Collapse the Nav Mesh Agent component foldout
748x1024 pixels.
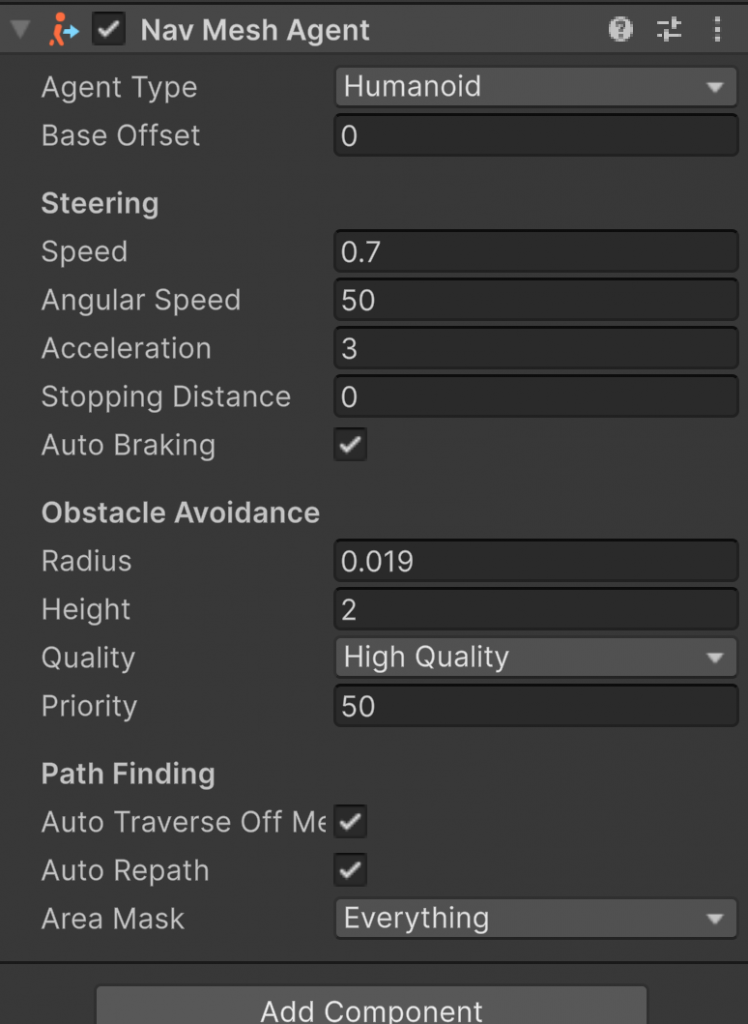click(20, 30)
